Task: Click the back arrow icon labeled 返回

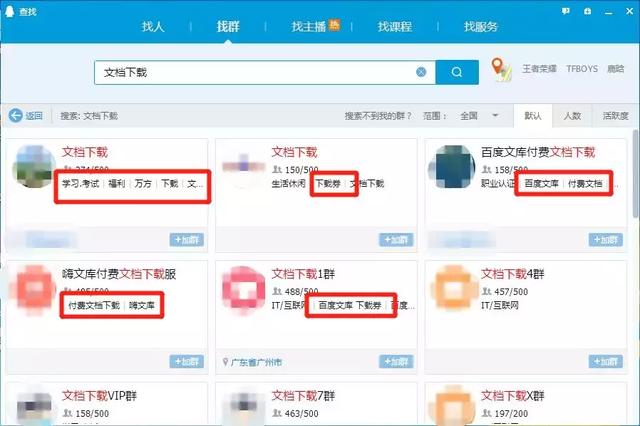Action: tap(16, 116)
